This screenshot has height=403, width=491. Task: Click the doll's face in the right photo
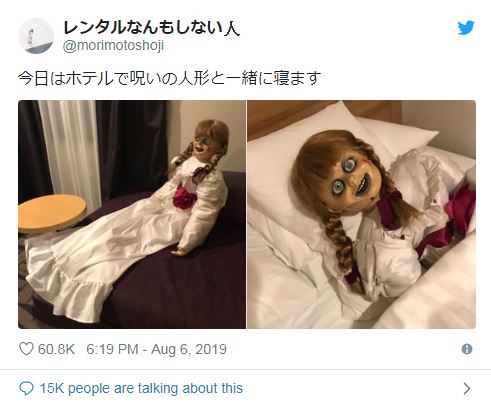coord(347,180)
